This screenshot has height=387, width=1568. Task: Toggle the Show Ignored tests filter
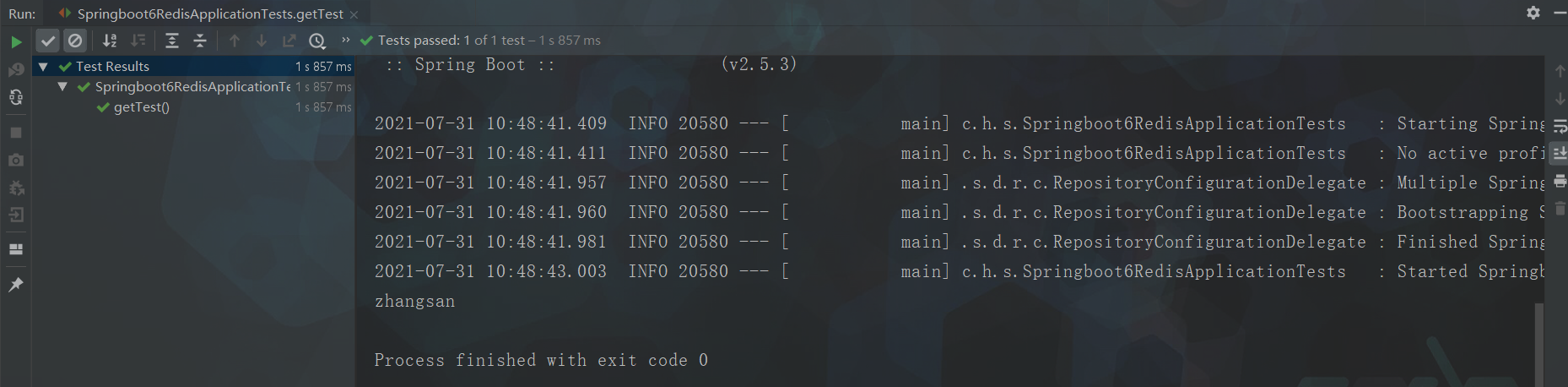click(75, 41)
